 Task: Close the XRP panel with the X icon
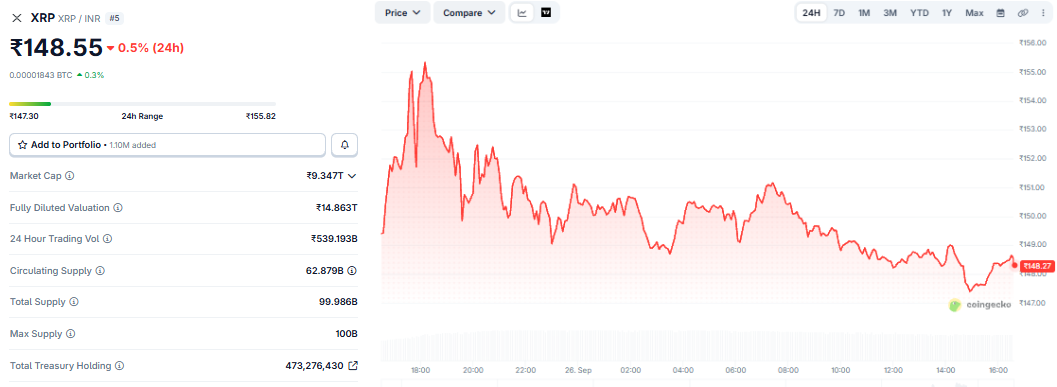tap(17, 18)
